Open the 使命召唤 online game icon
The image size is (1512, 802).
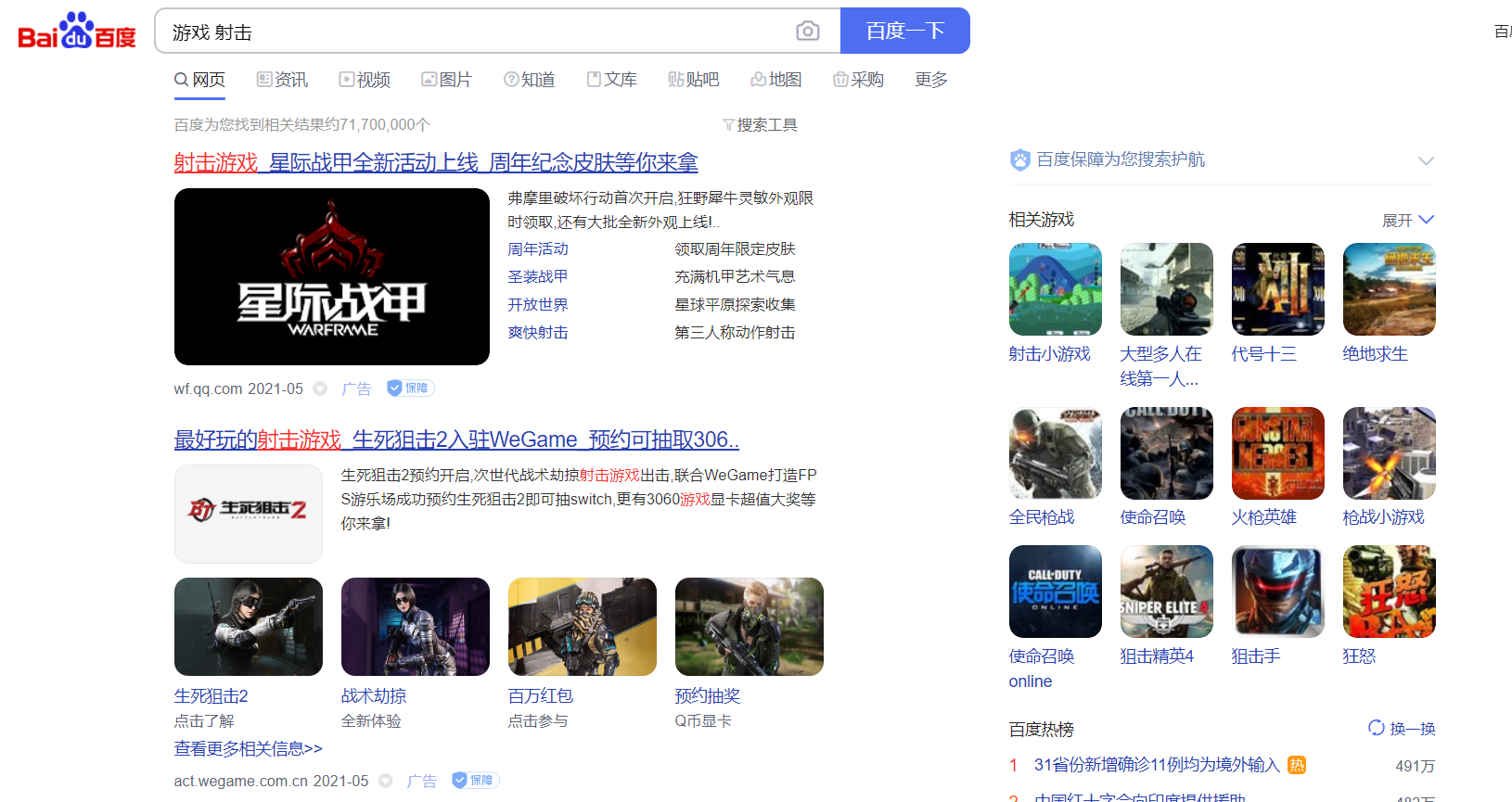point(1056,592)
